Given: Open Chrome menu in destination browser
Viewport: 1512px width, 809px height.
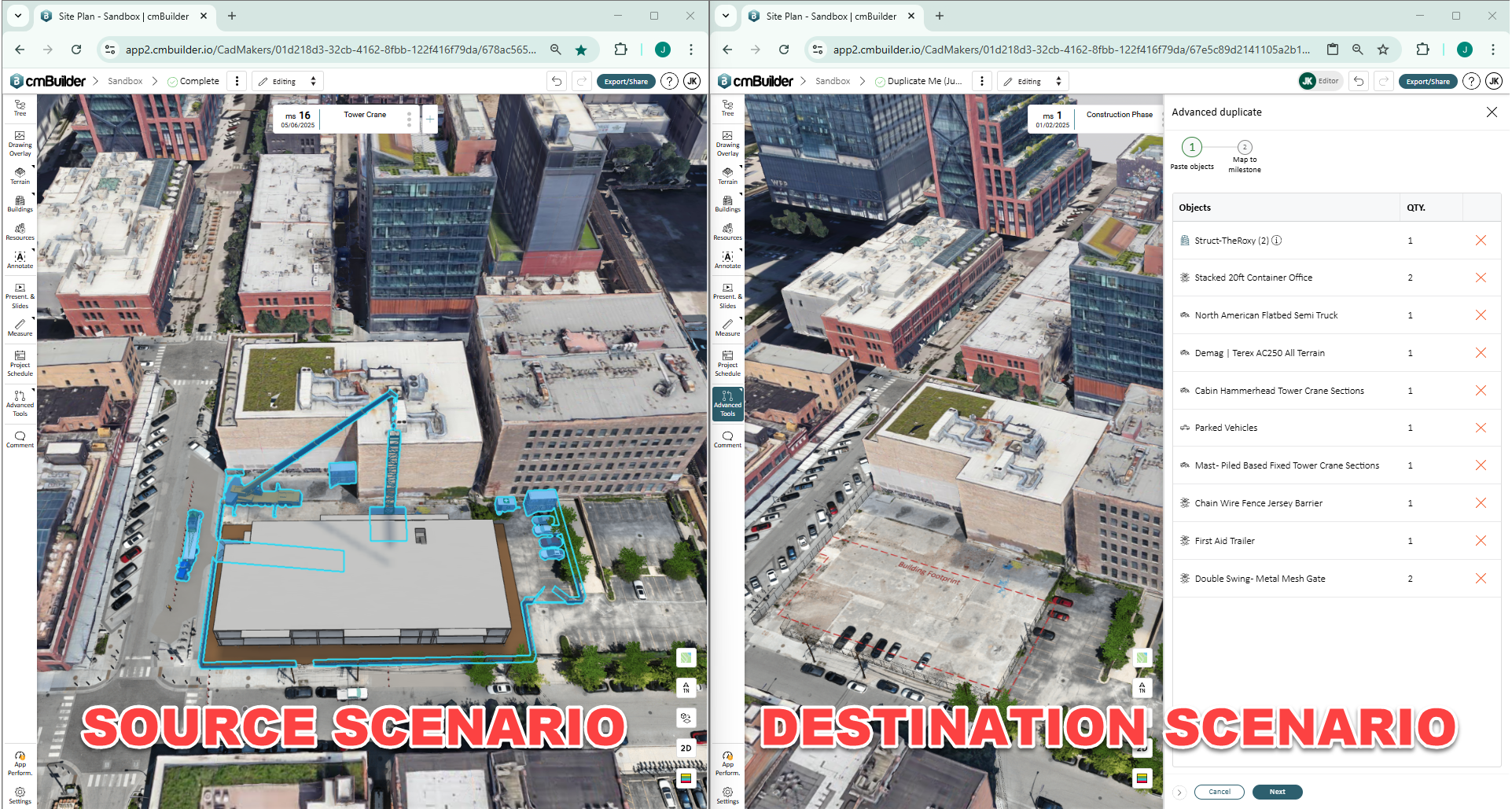Looking at the screenshot, I should 1492,50.
